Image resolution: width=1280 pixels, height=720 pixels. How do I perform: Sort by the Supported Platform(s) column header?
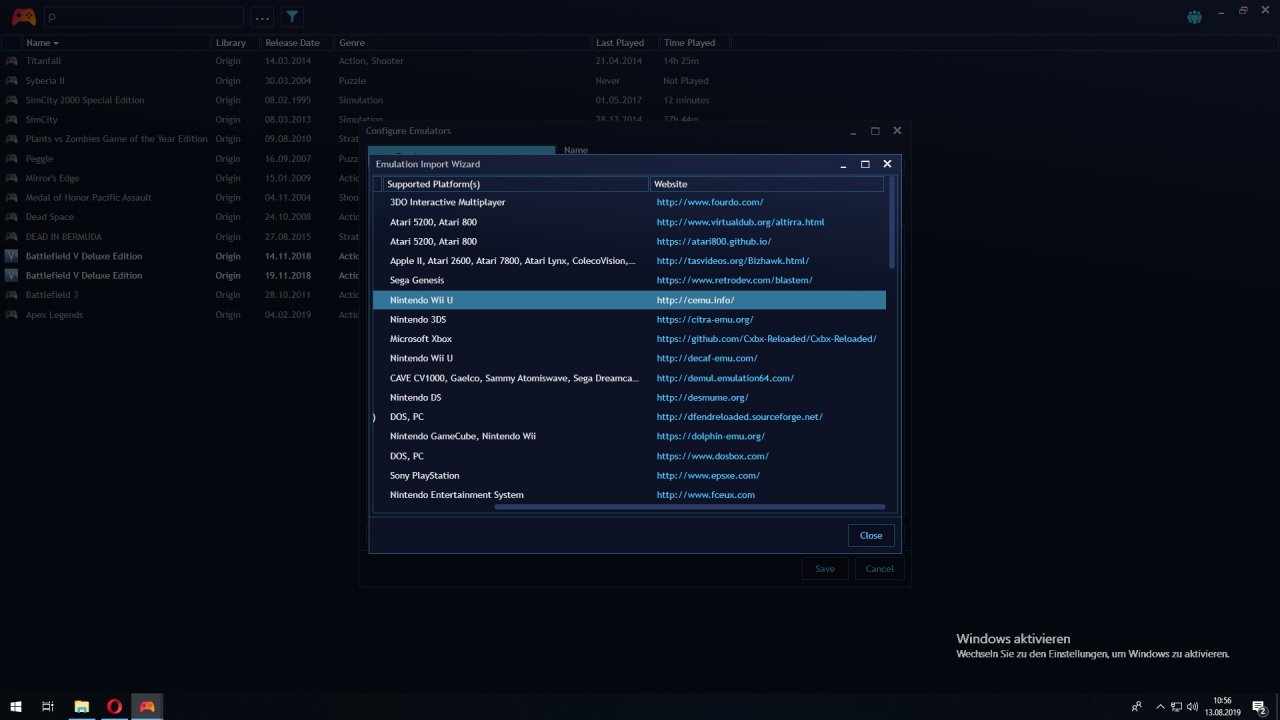516,184
